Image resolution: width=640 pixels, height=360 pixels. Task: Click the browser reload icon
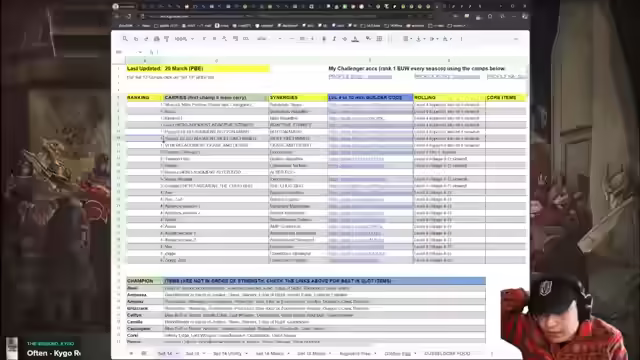(129, 16)
